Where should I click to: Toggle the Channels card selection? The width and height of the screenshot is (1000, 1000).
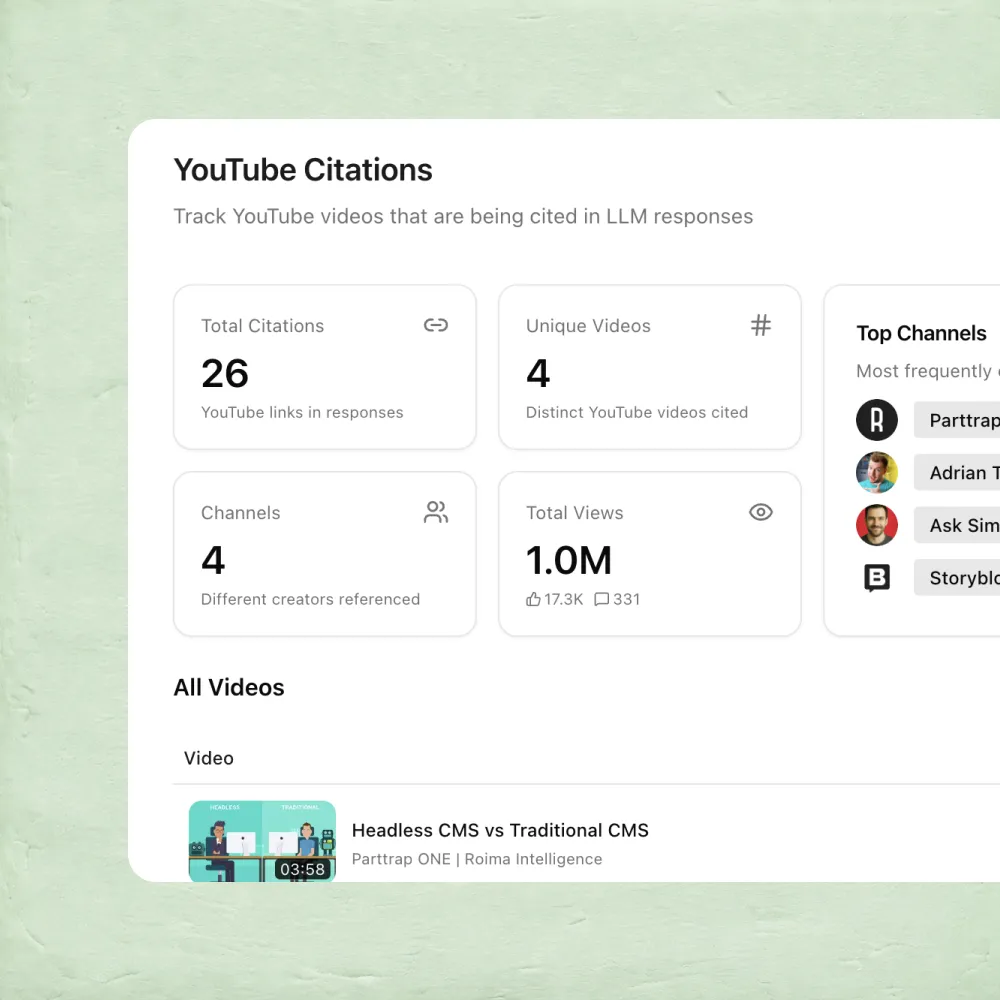(325, 554)
